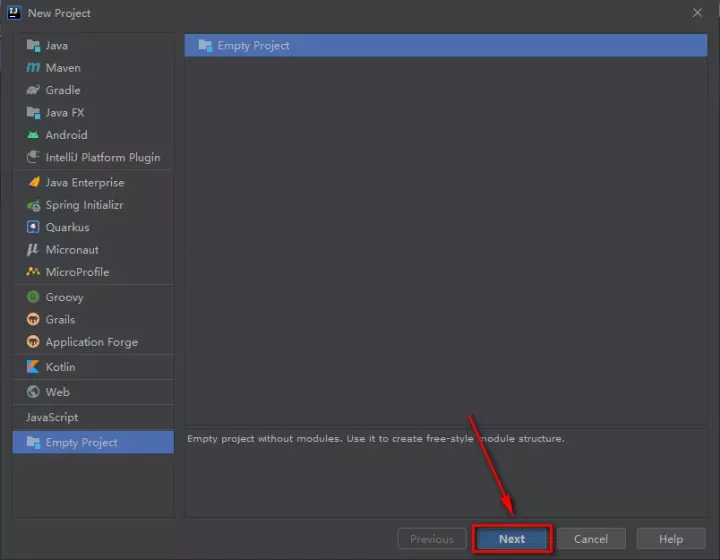Select the Micronaut mu icon
Image resolution: width=720 pixels, height=560 pixels.
[33, 250]
